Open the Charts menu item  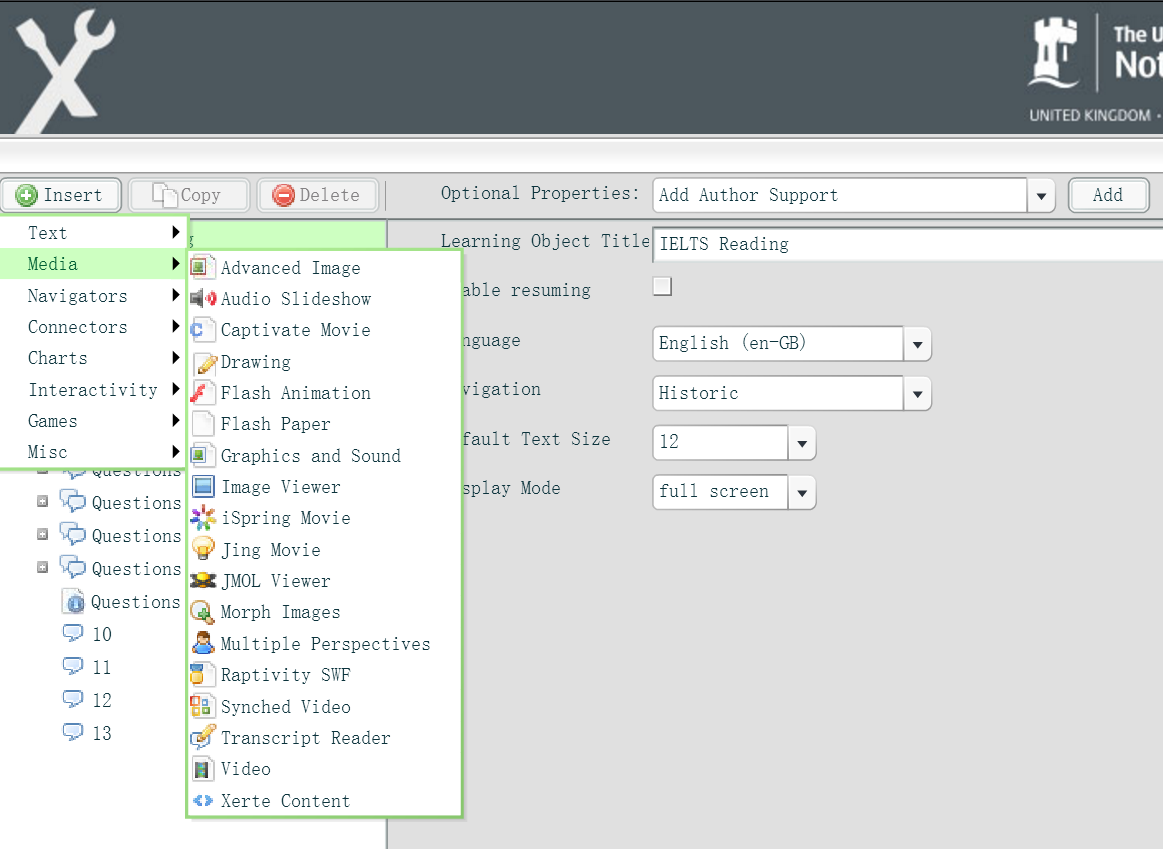[x=93, y=358]
